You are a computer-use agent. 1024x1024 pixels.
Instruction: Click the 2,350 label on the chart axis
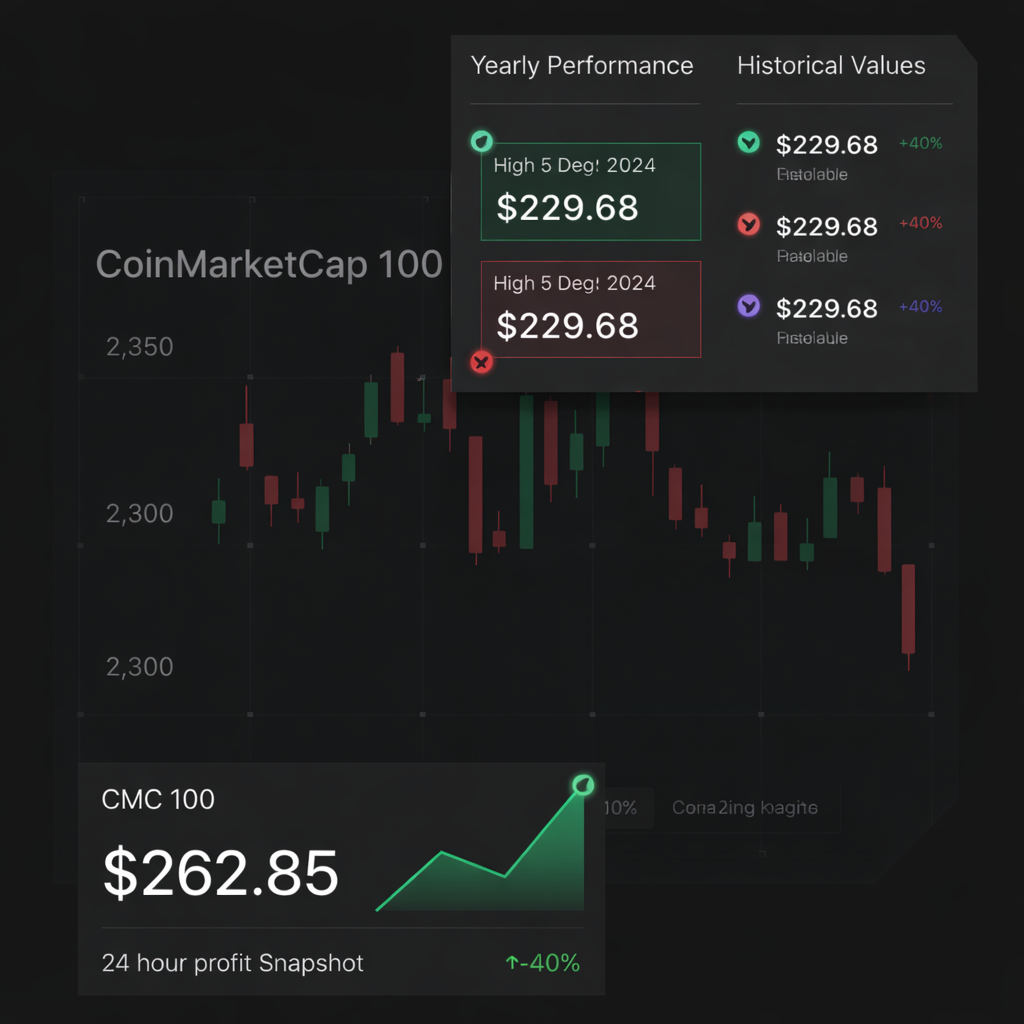139,348
